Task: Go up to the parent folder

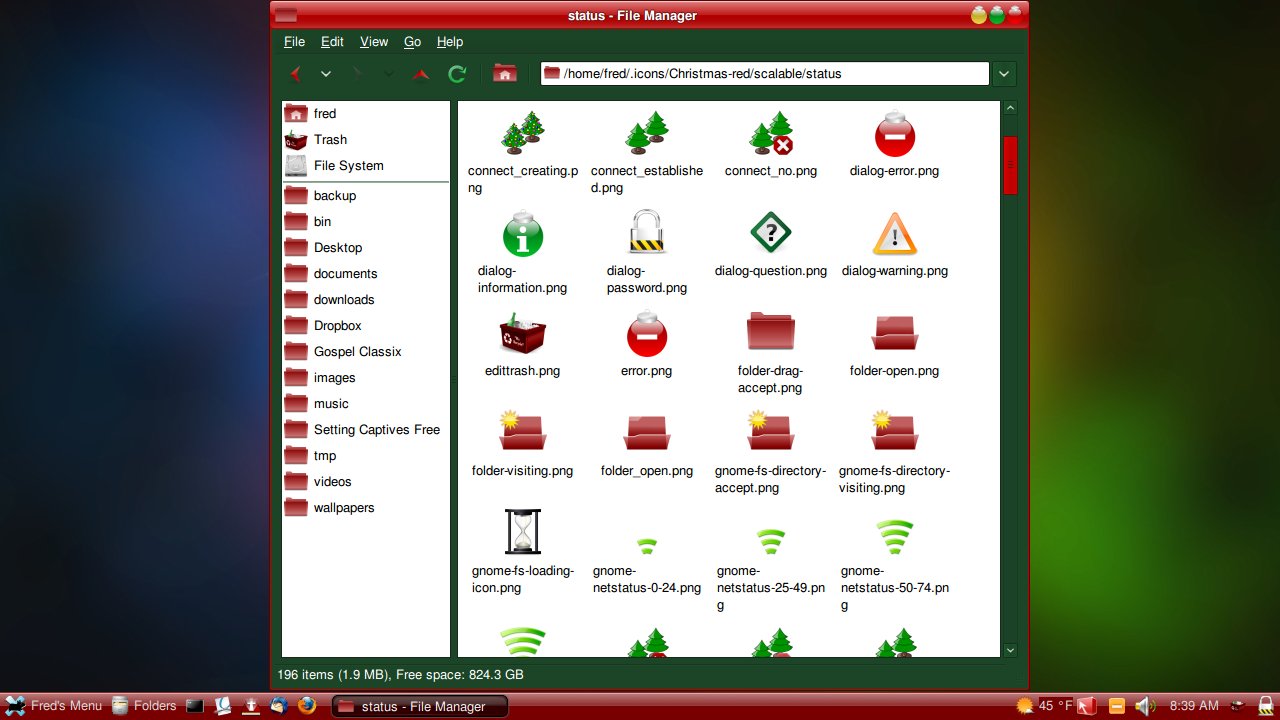Action: click(x=421, y=74)
